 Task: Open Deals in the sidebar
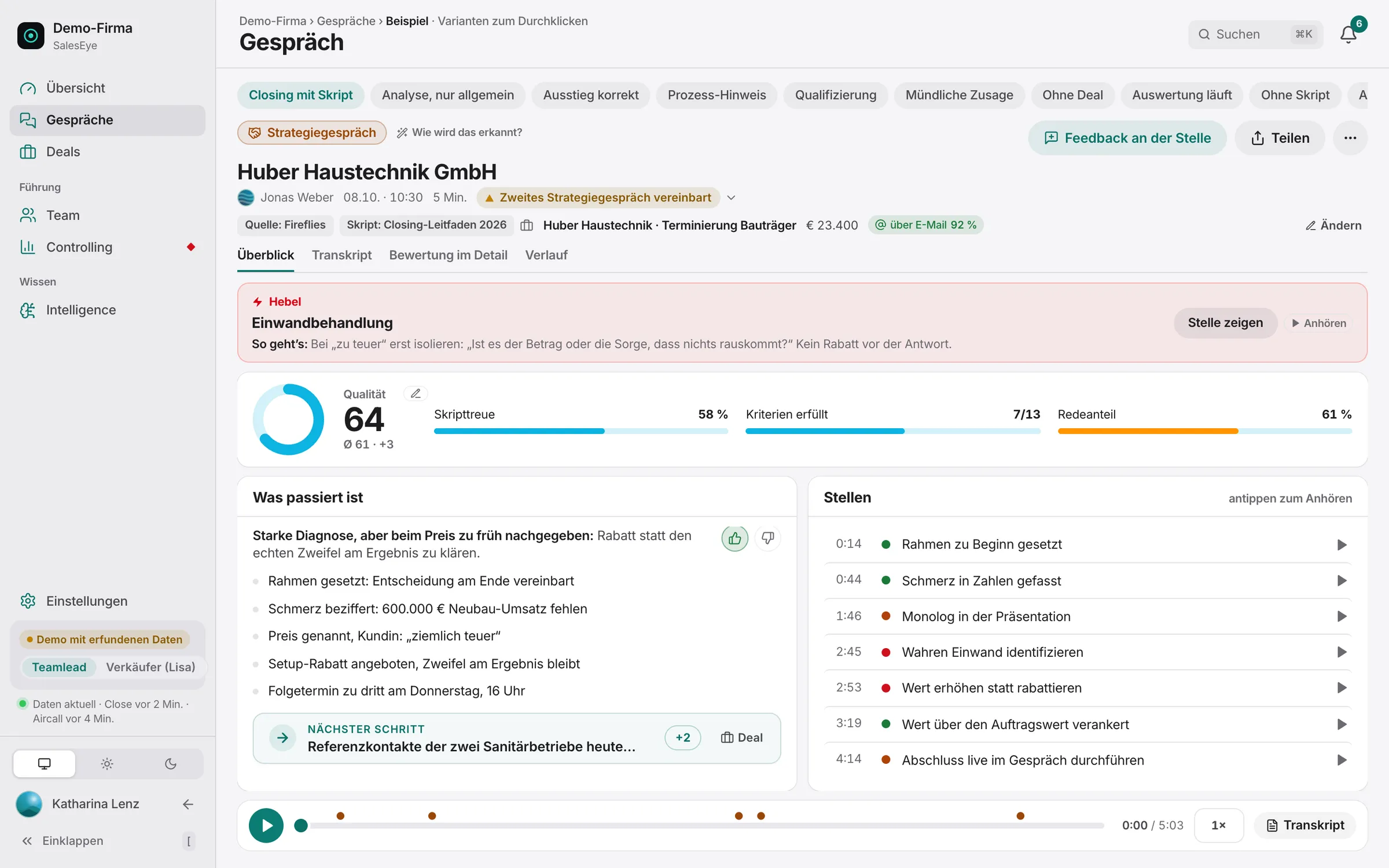(x=108, y=152)
